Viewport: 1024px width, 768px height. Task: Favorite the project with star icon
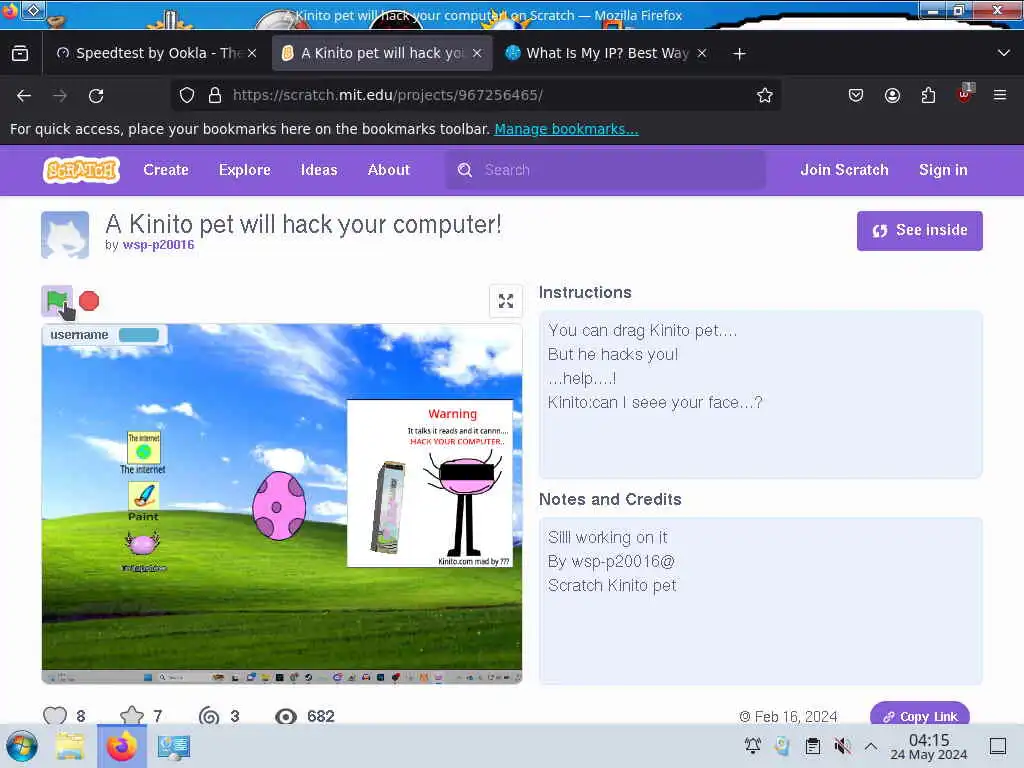point(132,716)
